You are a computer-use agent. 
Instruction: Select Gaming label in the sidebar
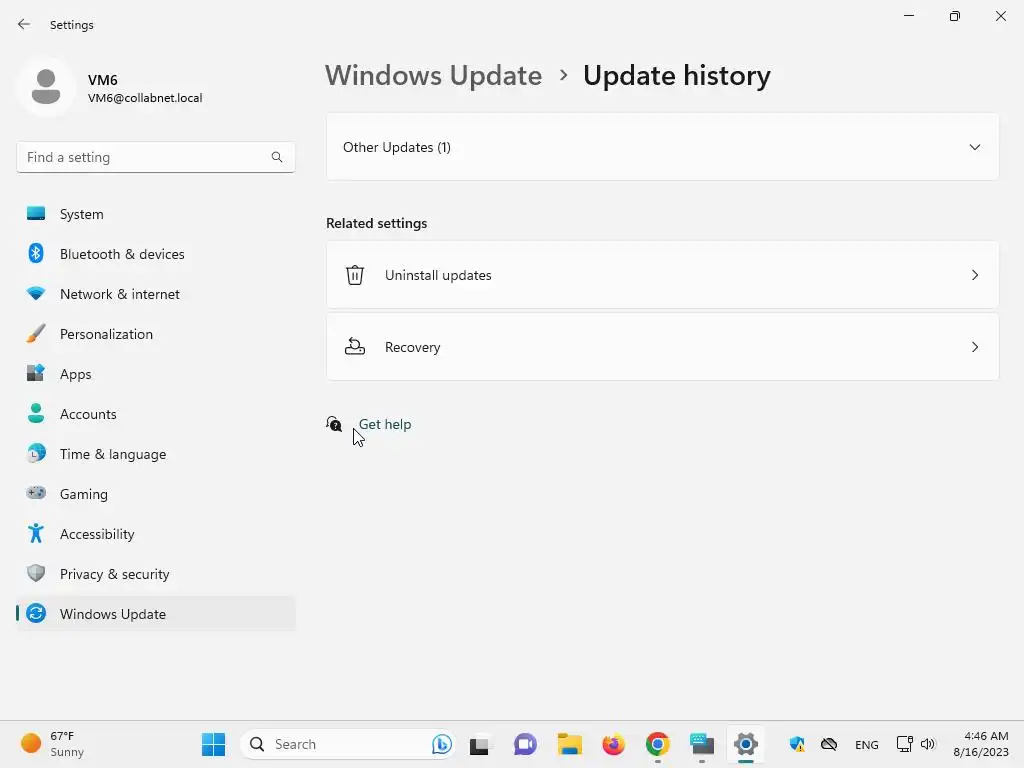(84, 494)
